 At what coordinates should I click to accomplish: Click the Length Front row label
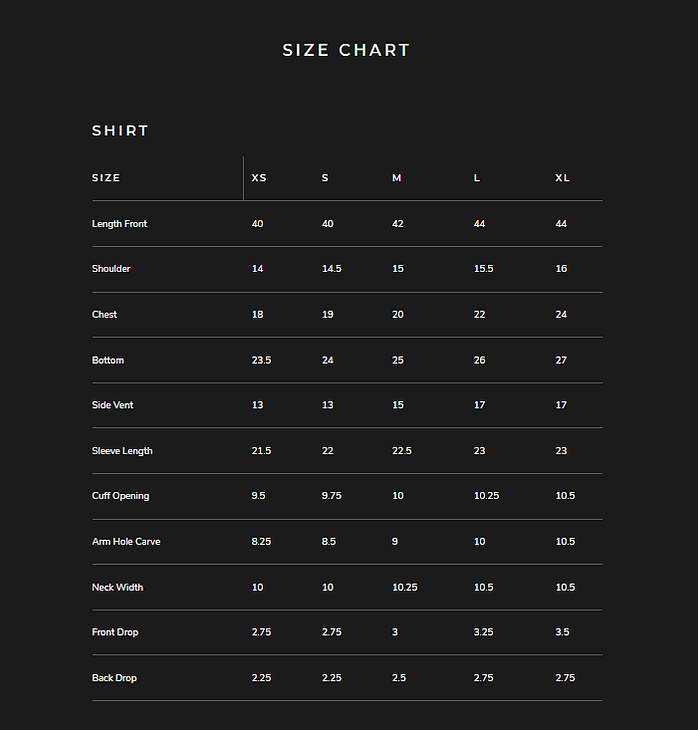119,224
